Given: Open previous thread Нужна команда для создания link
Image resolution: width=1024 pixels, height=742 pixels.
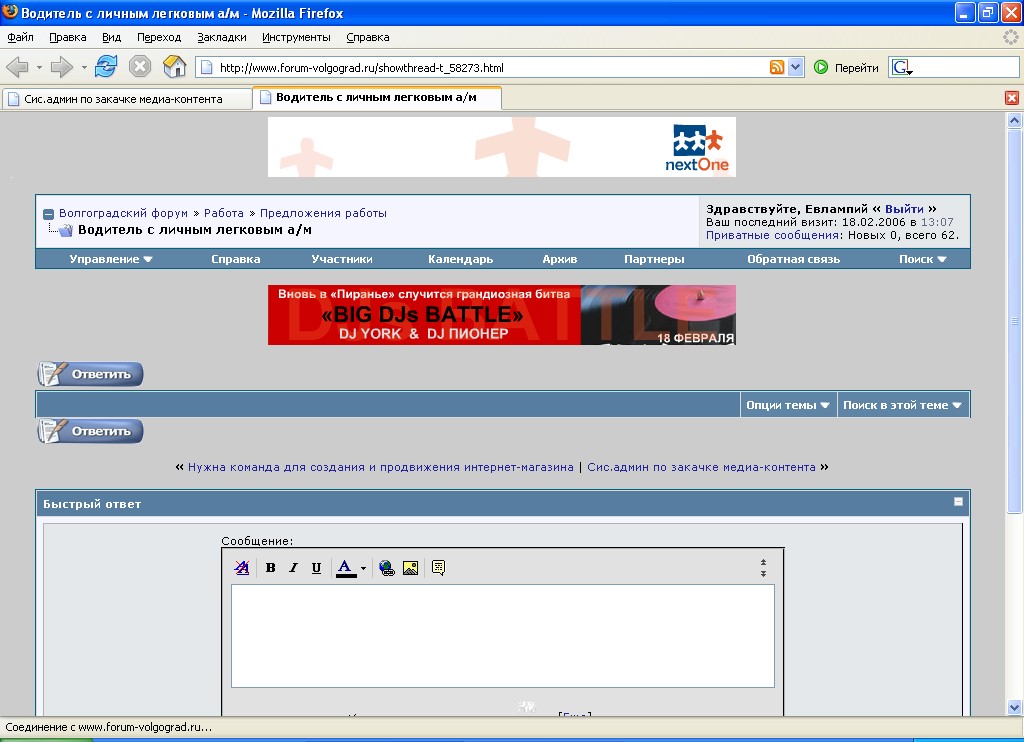Looking at the screenshot, I should 381,467.
